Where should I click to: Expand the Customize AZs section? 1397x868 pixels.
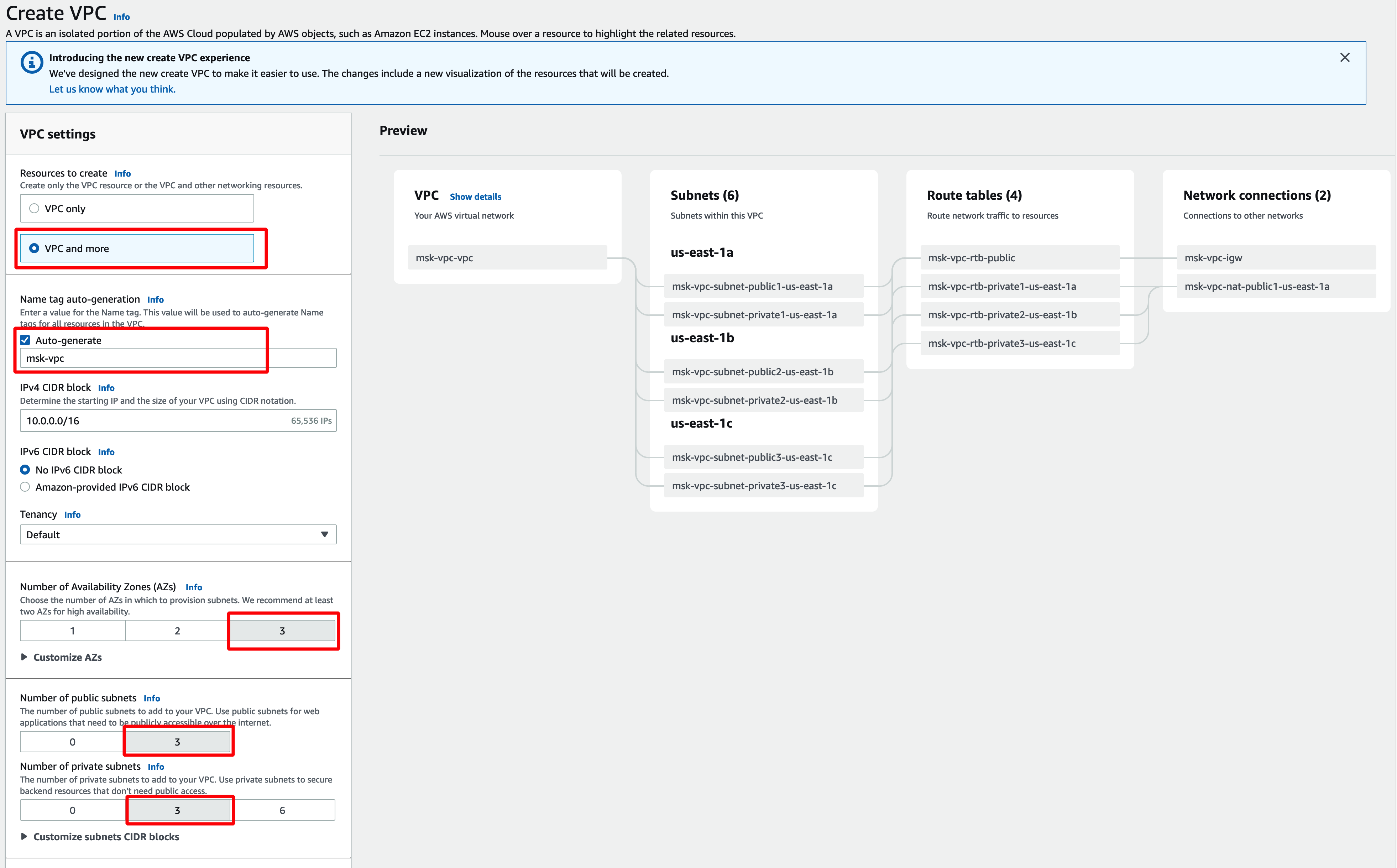tap(62, 657)
